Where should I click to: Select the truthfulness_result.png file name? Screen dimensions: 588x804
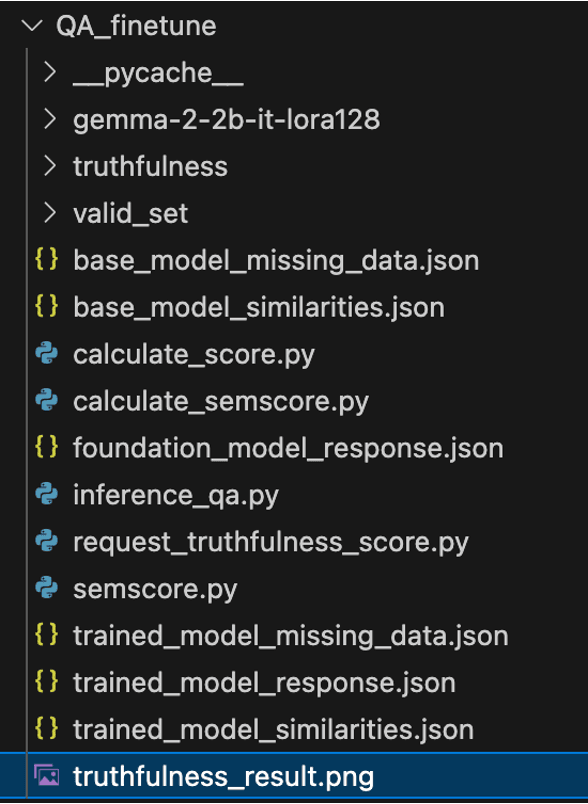(x=224, y=777)
